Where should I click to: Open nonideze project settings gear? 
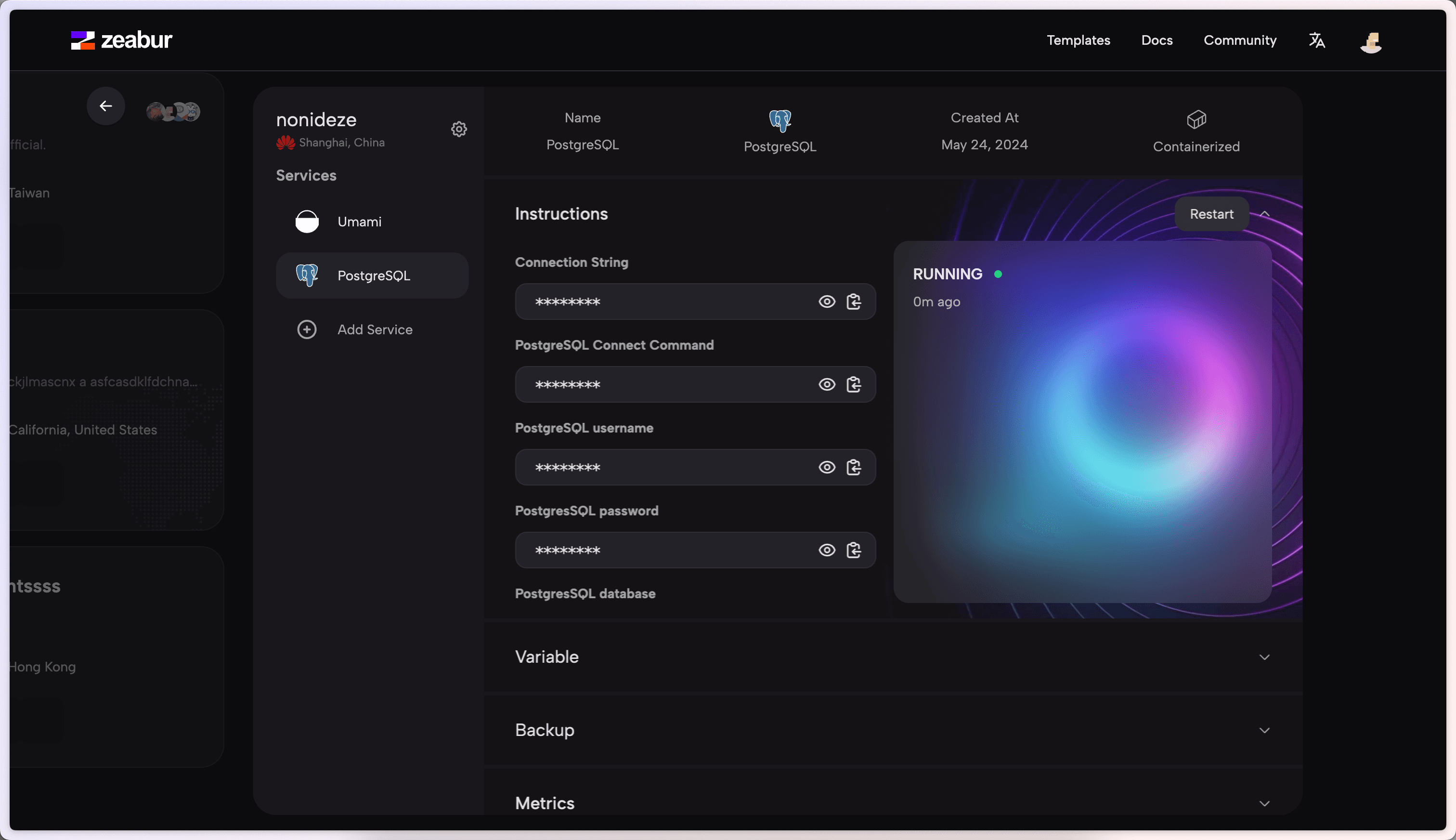point(459,129)
